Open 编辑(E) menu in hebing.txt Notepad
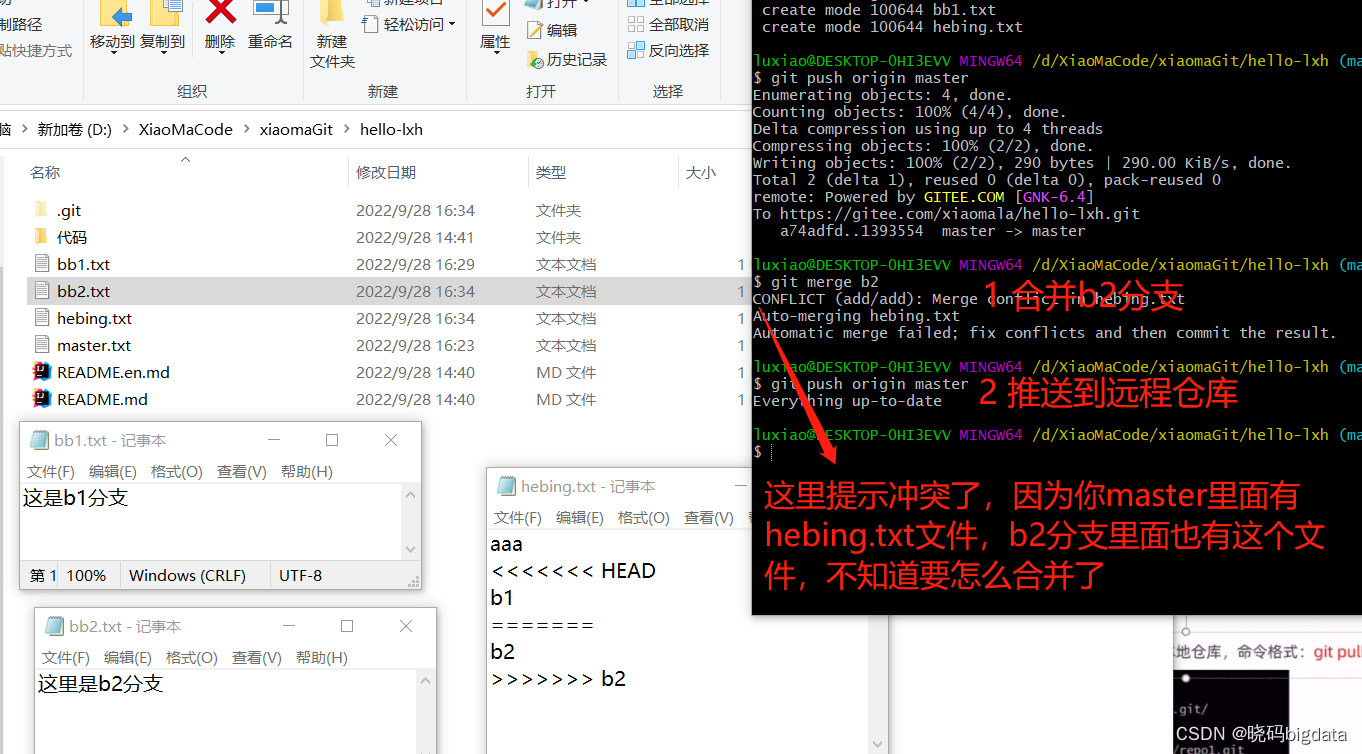 pyautogui.click(x=580, y=517)
